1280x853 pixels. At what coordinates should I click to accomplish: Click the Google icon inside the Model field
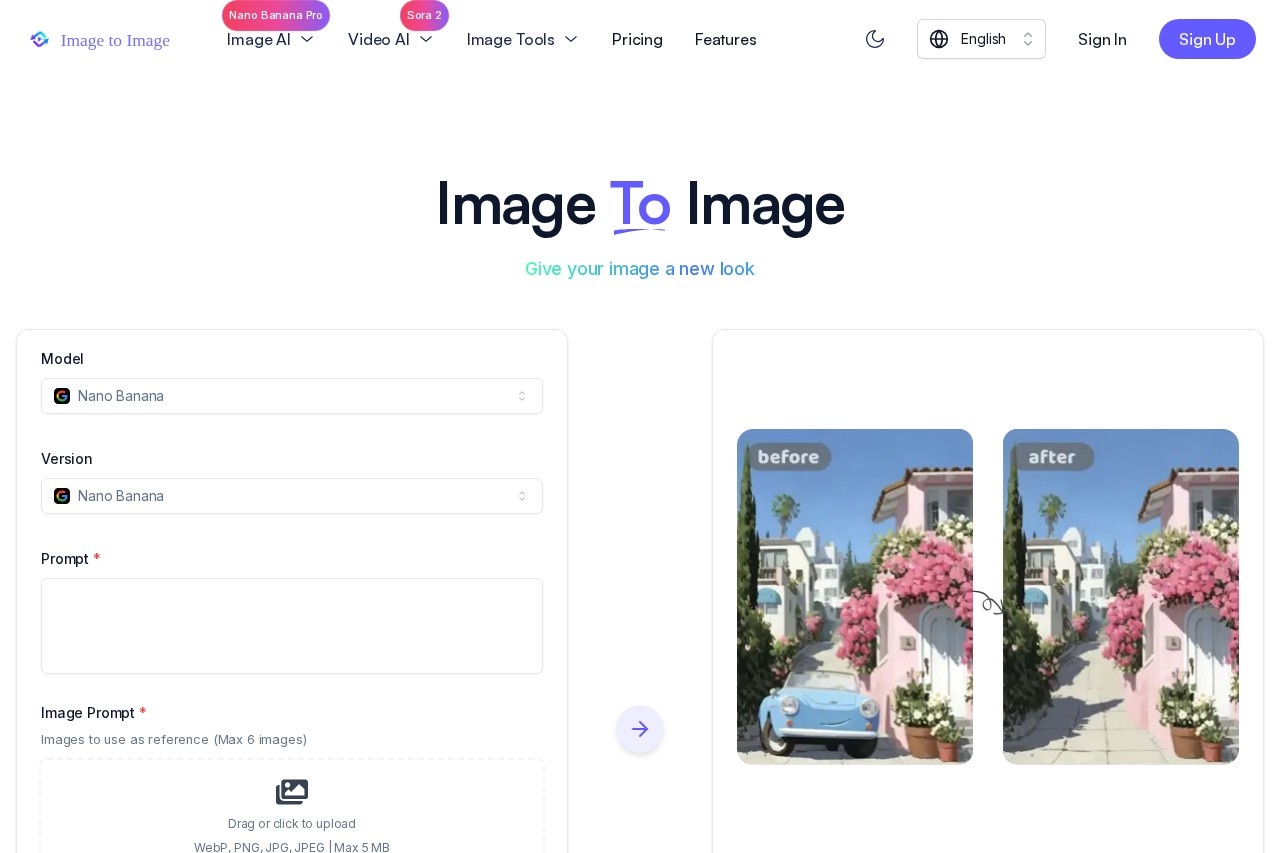coord(62,396)
